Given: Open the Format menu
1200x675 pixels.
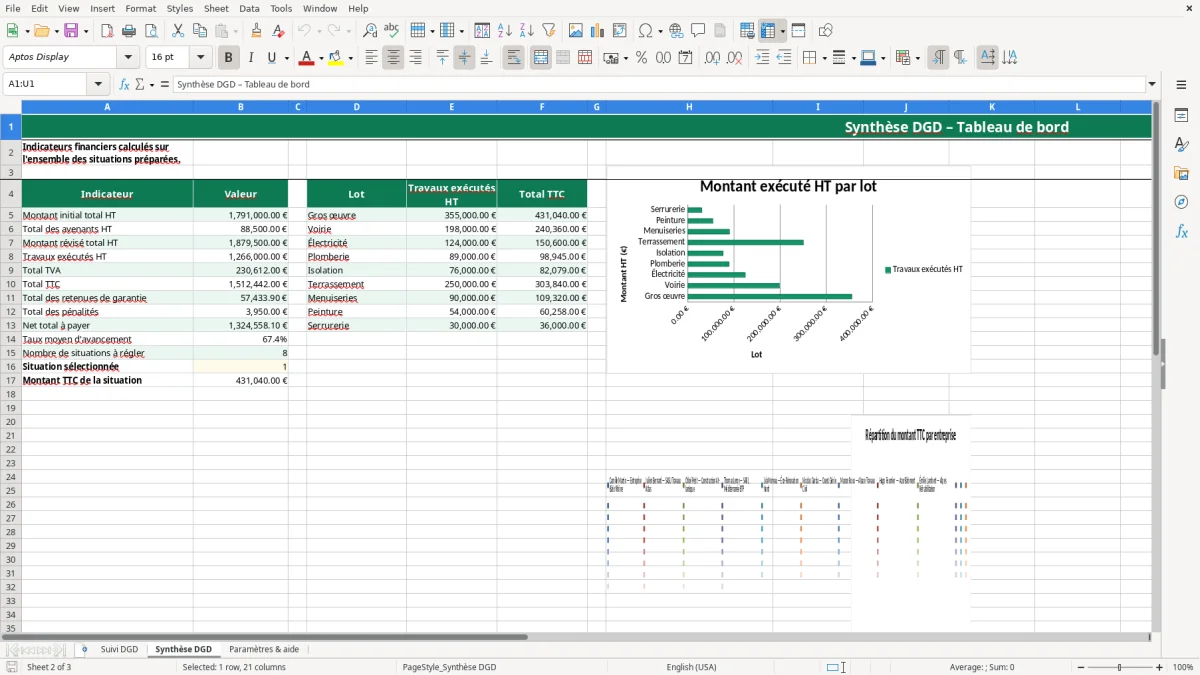Looking at the screenshot, I should [140, 8].
